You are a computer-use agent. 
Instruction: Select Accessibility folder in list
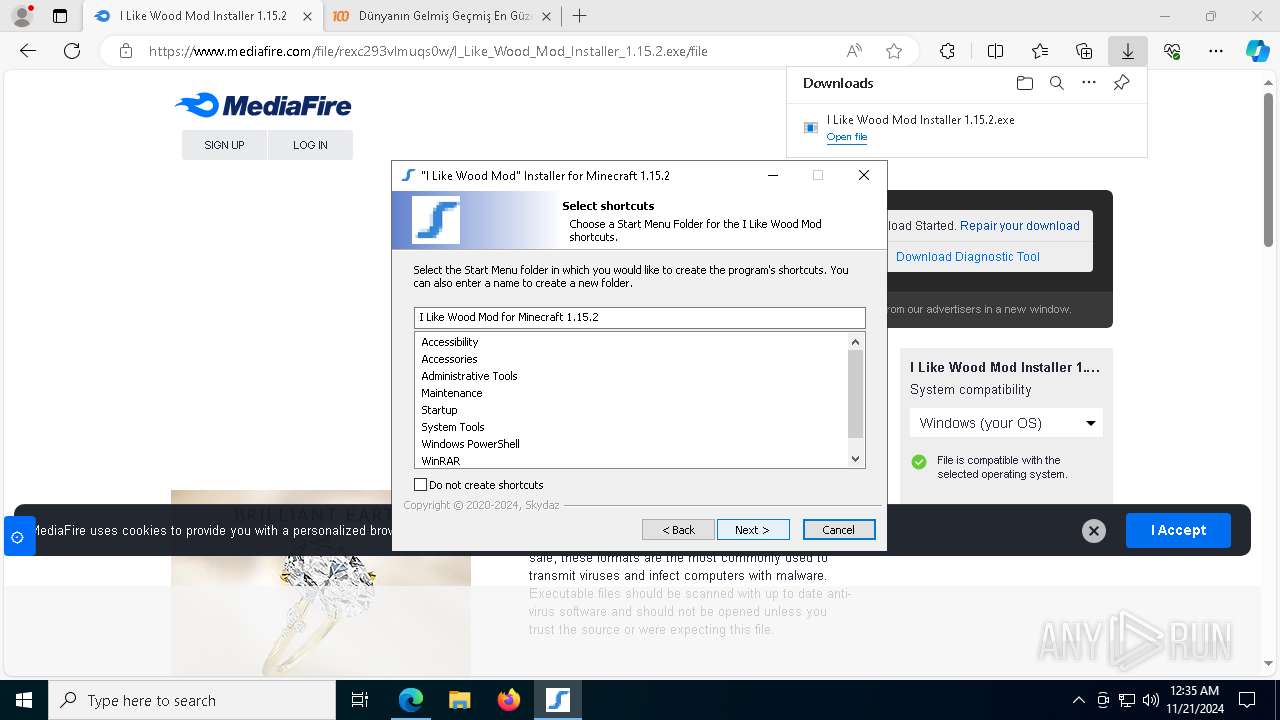[449, 342]
